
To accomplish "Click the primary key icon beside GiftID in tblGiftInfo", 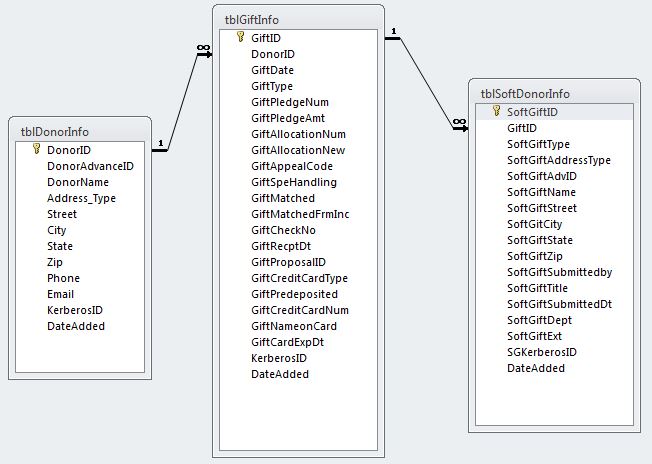I will (x=240, y=37).
